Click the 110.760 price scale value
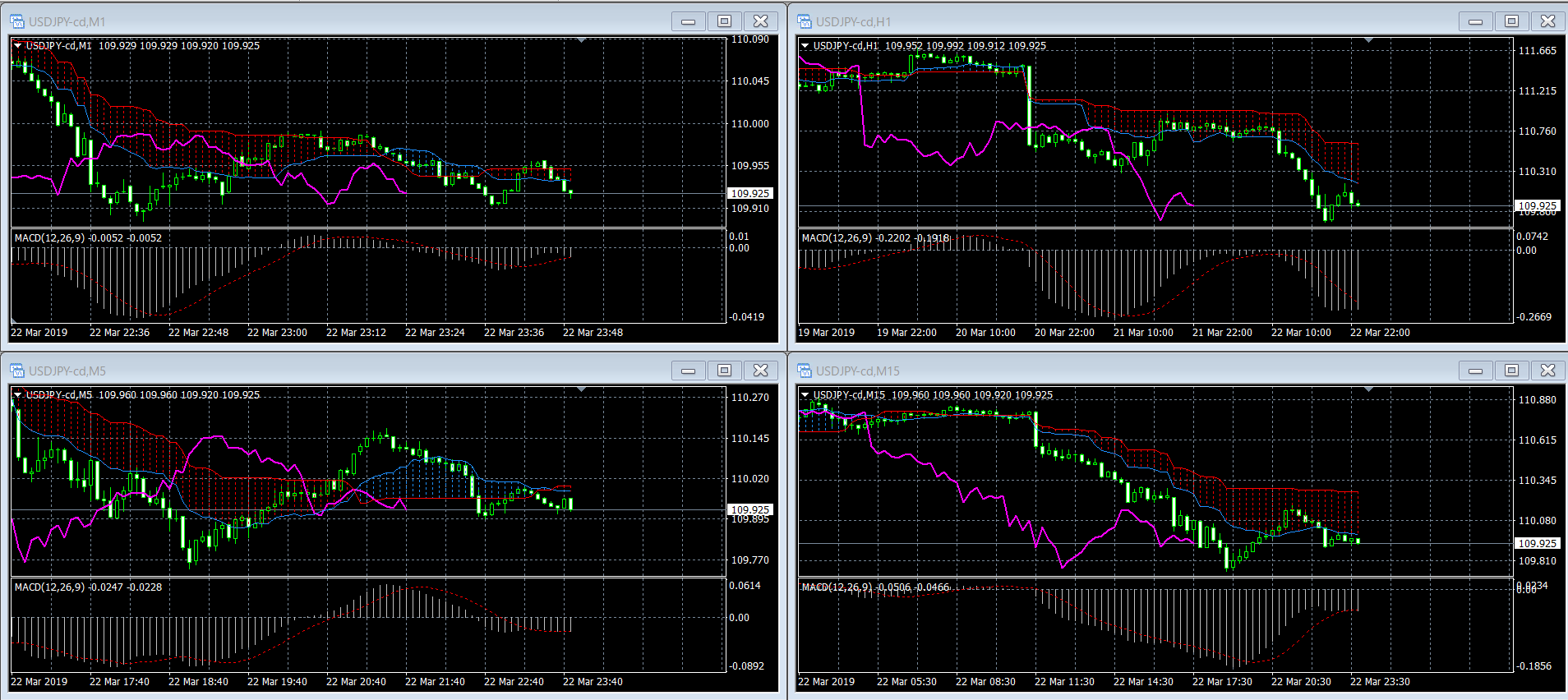The image size is (1568, 700). 1538,131
